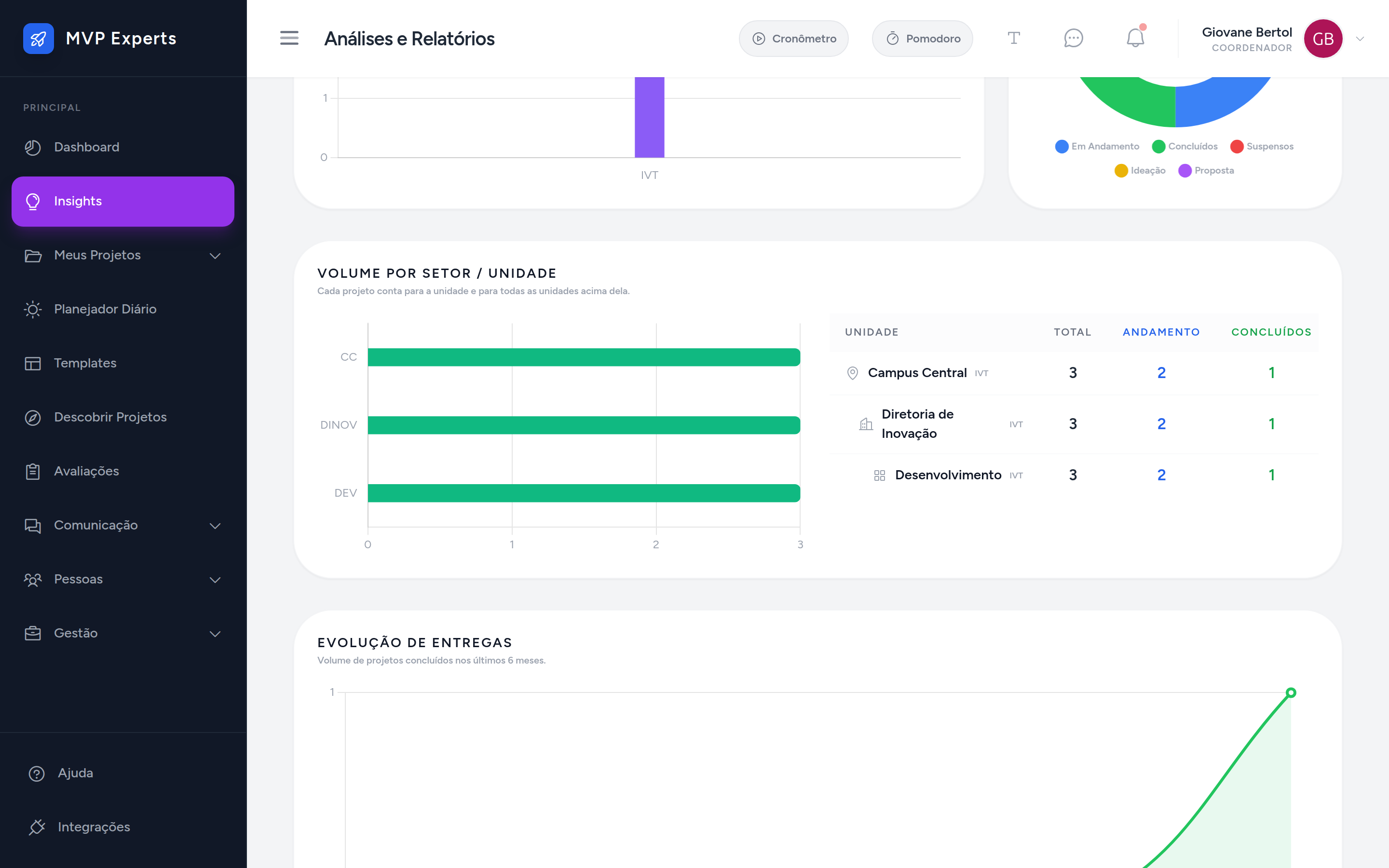
Task: Click the TOTAL column header
Action: click(1072, 332)
